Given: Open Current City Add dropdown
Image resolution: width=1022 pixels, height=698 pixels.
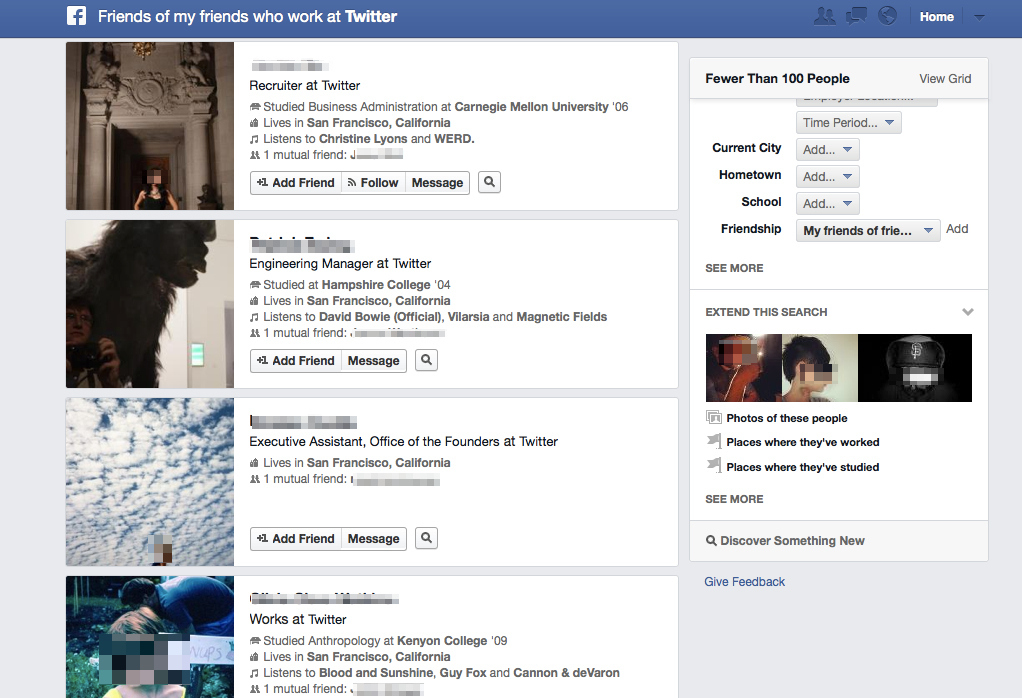Looking at the screenshot, I should tap(828, 150).
